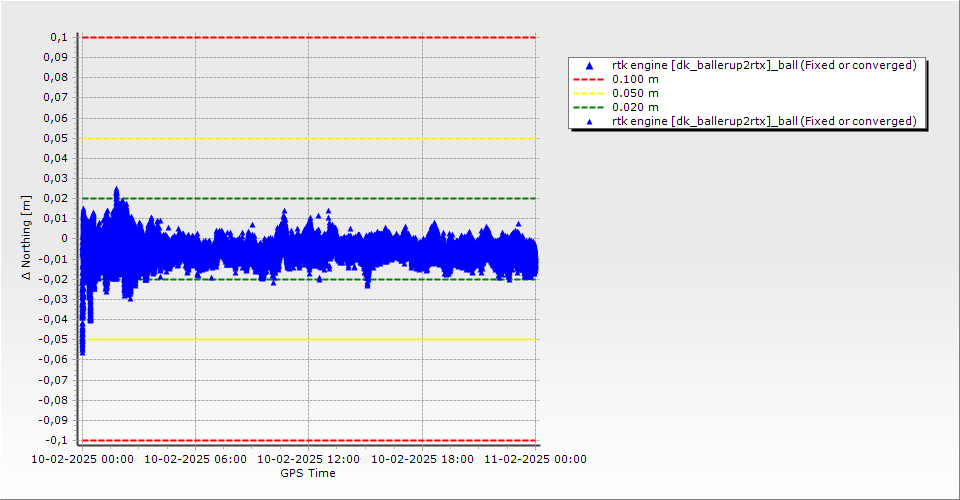Screen dimensions: 960x500
Task: Click the '10-02-2025 12:00' time label
Action: (x=309, y=459)
